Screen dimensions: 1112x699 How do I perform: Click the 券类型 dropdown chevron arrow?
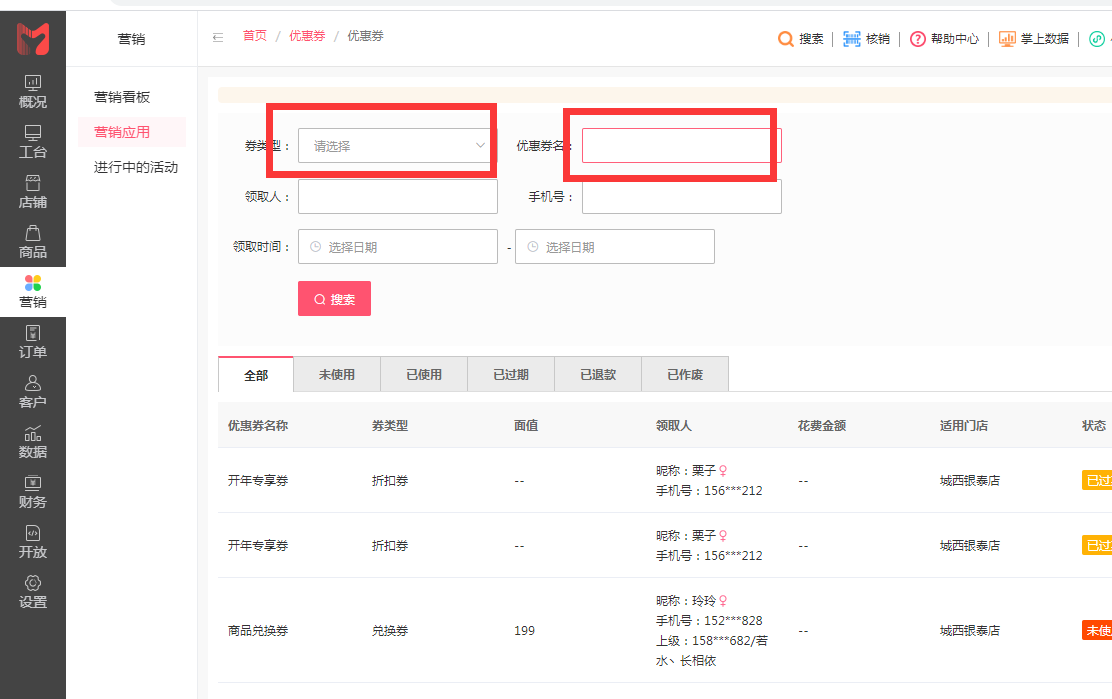click(x=480, y=145)
